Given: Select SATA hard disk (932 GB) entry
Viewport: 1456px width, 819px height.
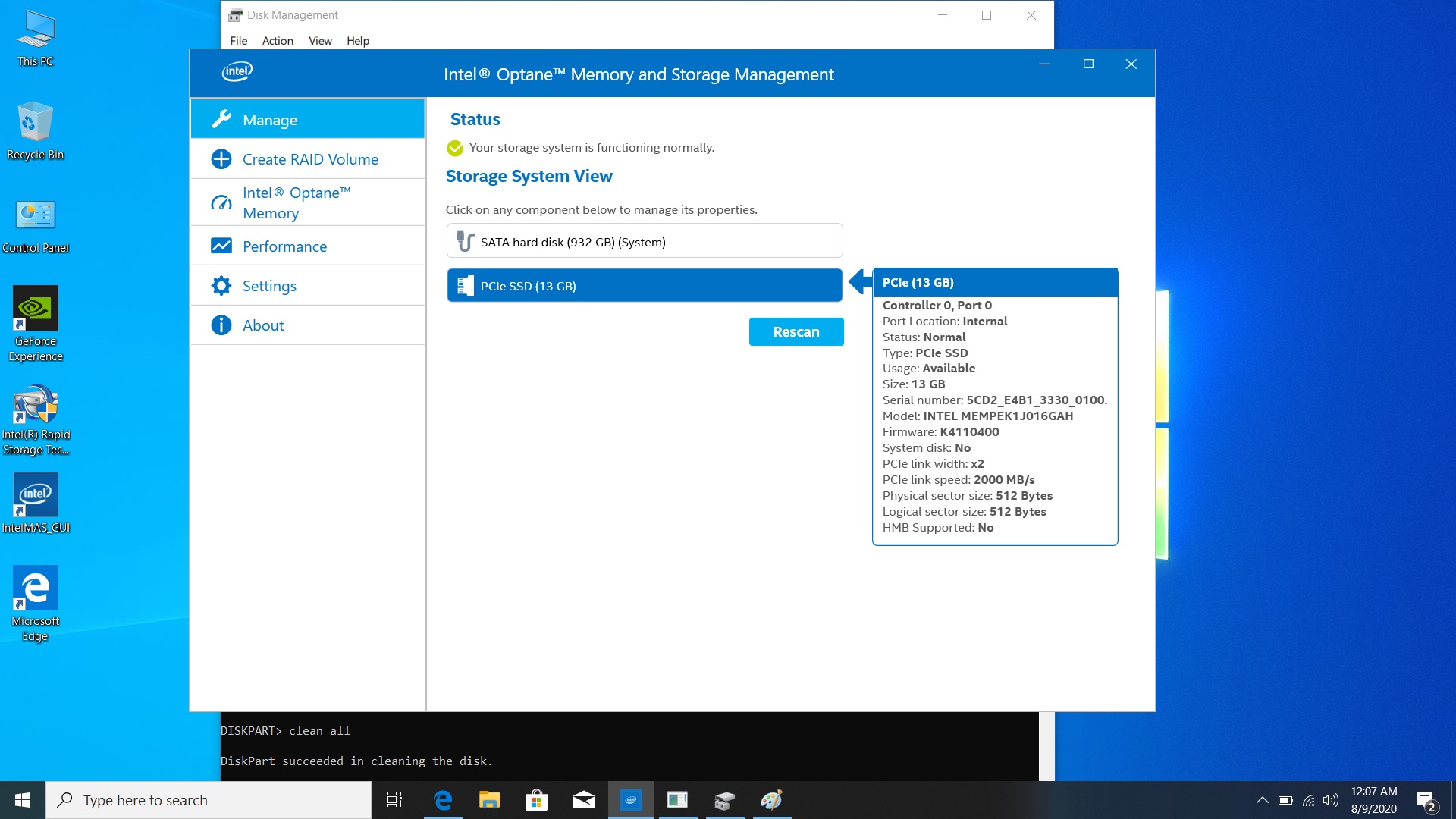Looking at the screenshot, I should (644, 242).
